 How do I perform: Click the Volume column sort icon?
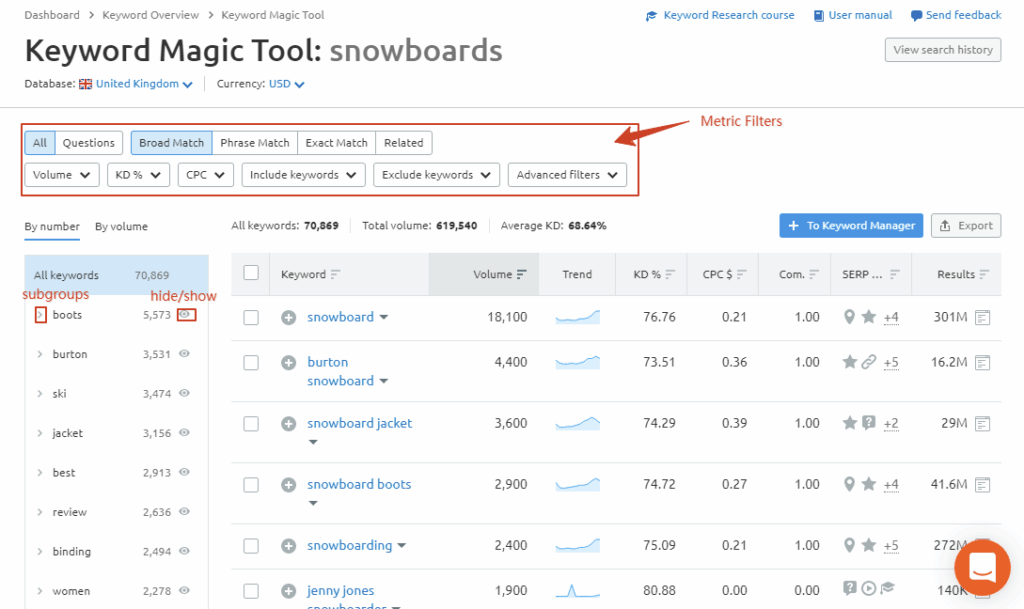point(521,275)
